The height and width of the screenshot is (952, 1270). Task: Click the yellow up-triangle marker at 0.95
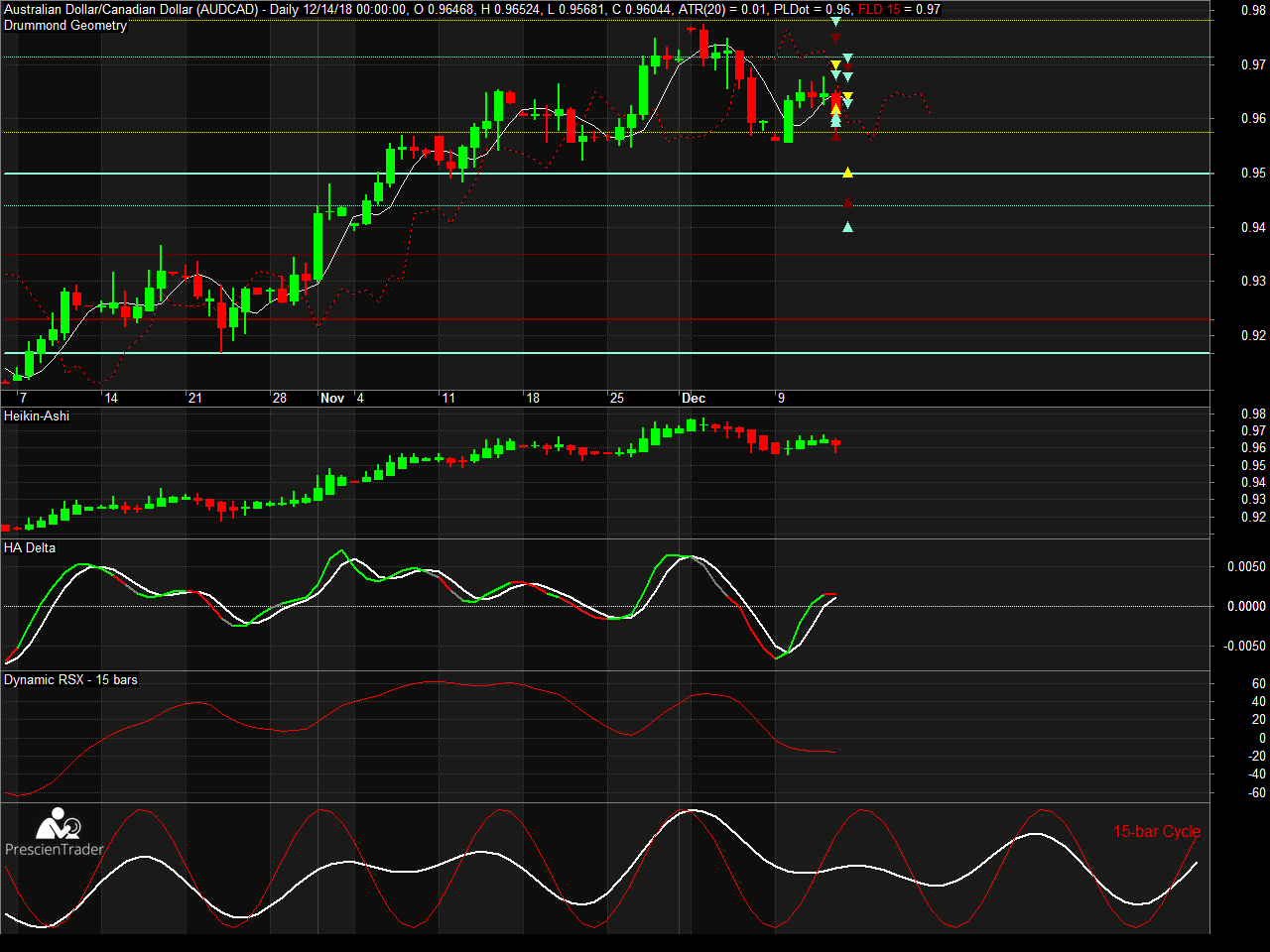pos(847,174)
